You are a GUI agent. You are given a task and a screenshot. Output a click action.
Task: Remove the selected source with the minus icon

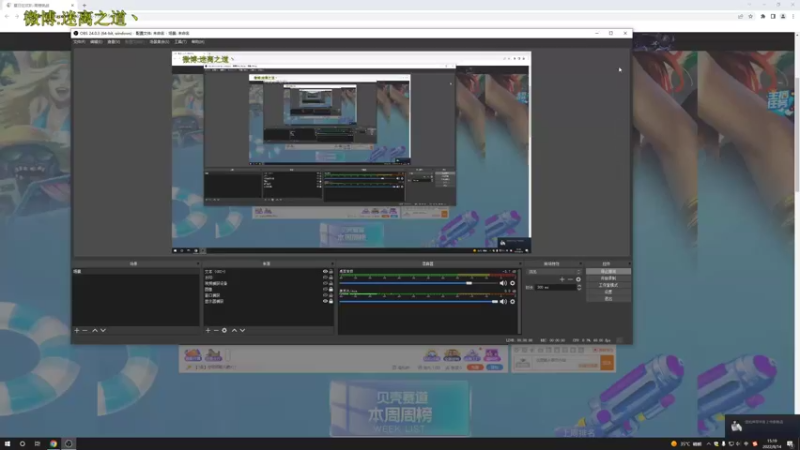point(216,331)
